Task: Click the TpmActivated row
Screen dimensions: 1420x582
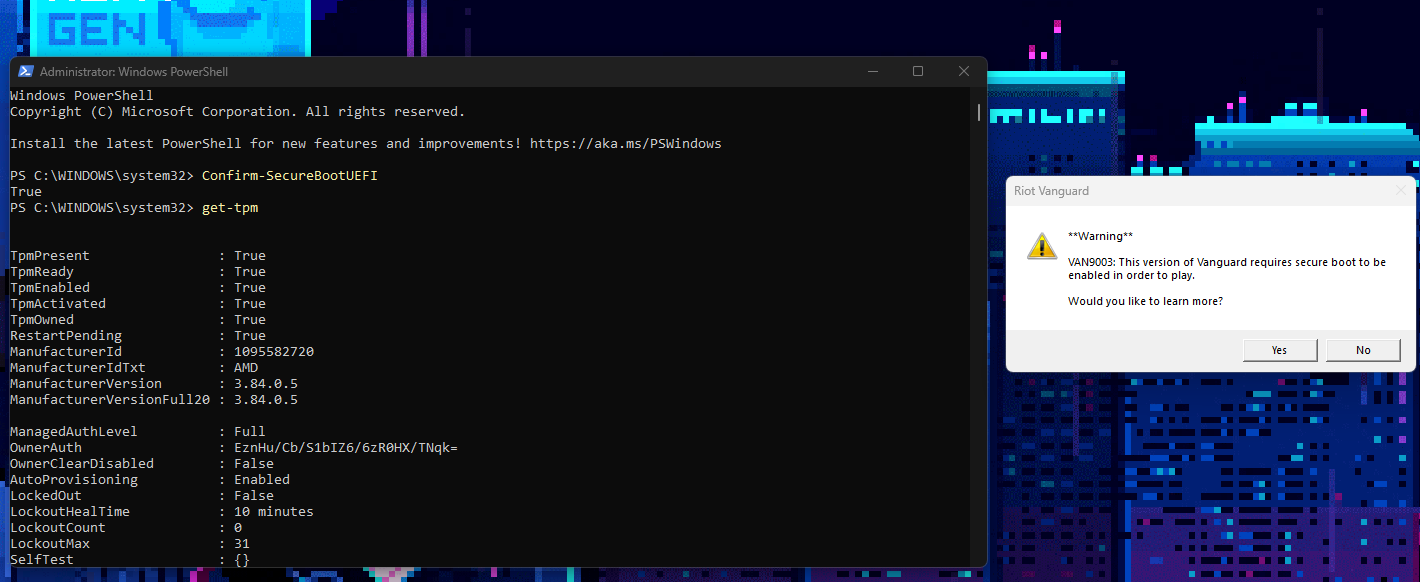Action: (138, 304)
